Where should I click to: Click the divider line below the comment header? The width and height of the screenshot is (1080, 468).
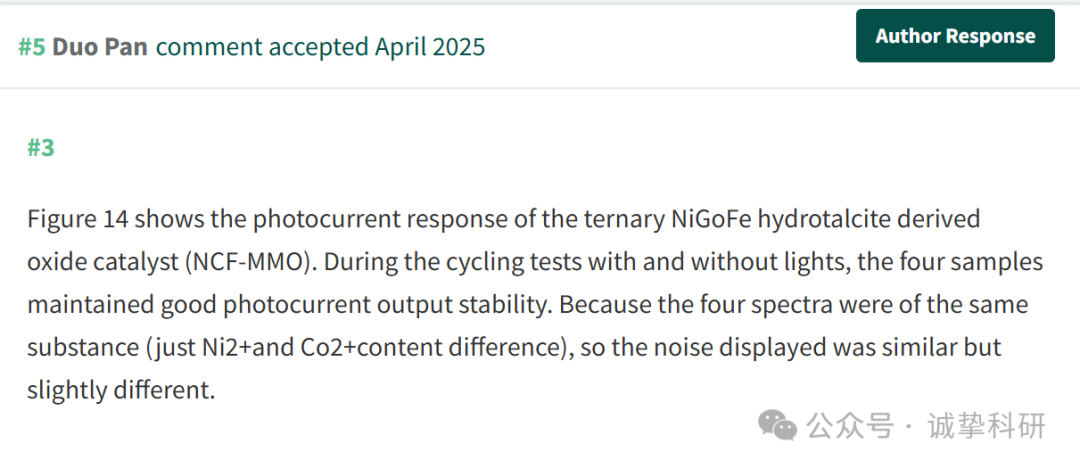(540, 88)
